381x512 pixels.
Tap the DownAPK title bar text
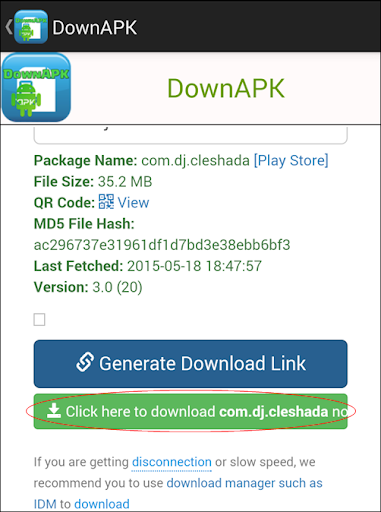coord(95,27)
